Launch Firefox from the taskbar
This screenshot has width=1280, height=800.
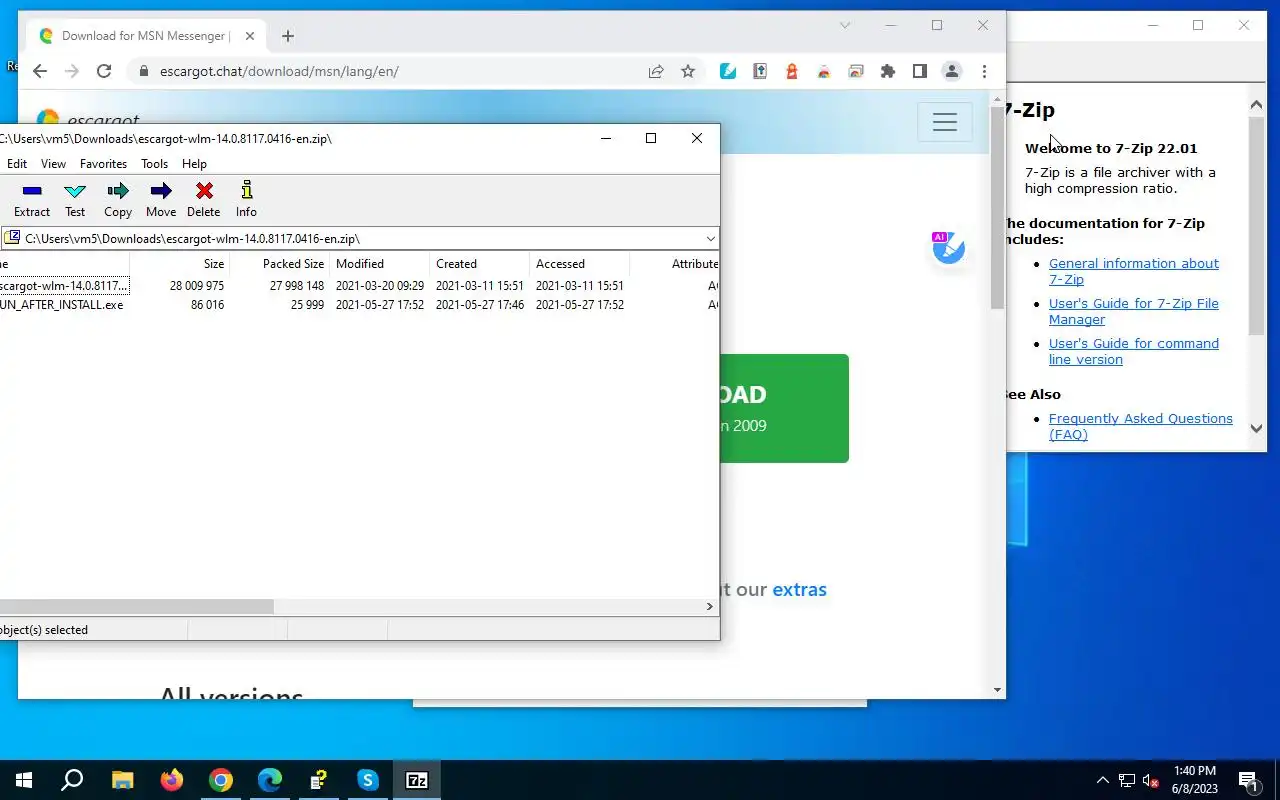[172, 780]
